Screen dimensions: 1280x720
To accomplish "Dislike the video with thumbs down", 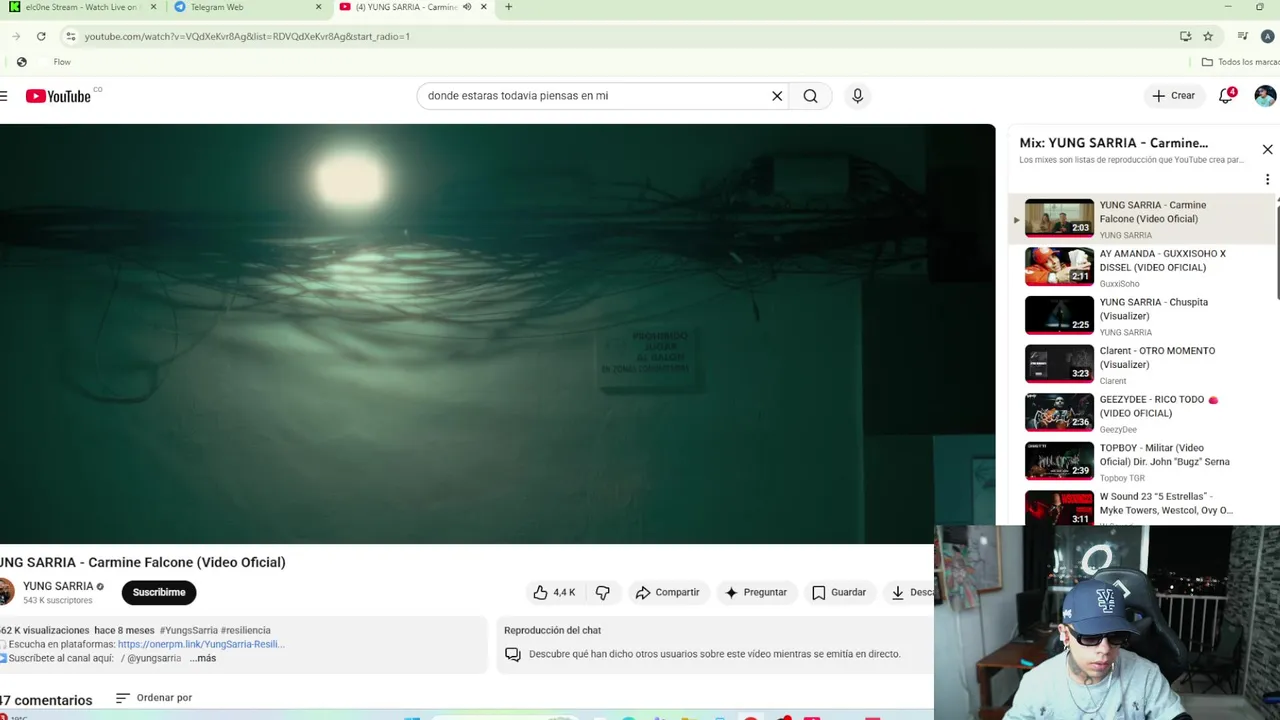I will point(602,592).
